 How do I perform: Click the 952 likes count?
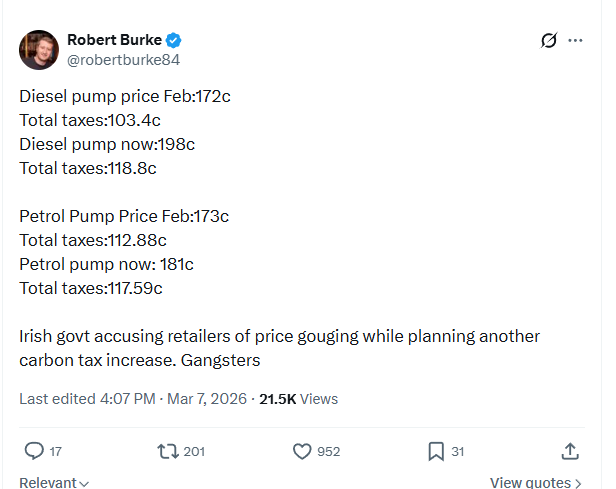328,452
